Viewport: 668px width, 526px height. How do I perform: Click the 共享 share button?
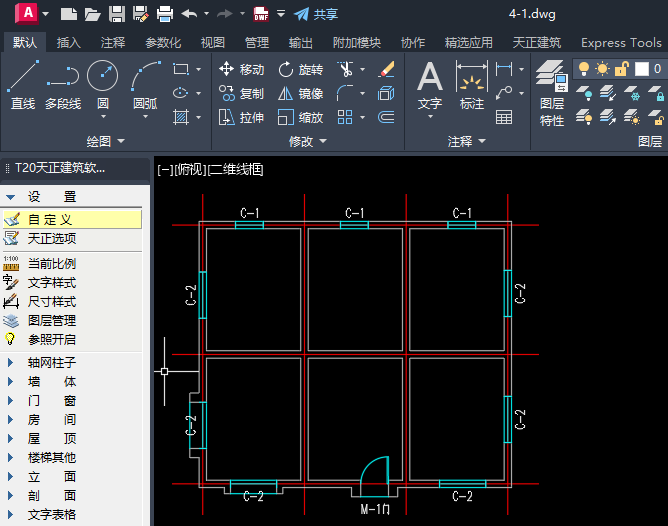tap(316, 14)
